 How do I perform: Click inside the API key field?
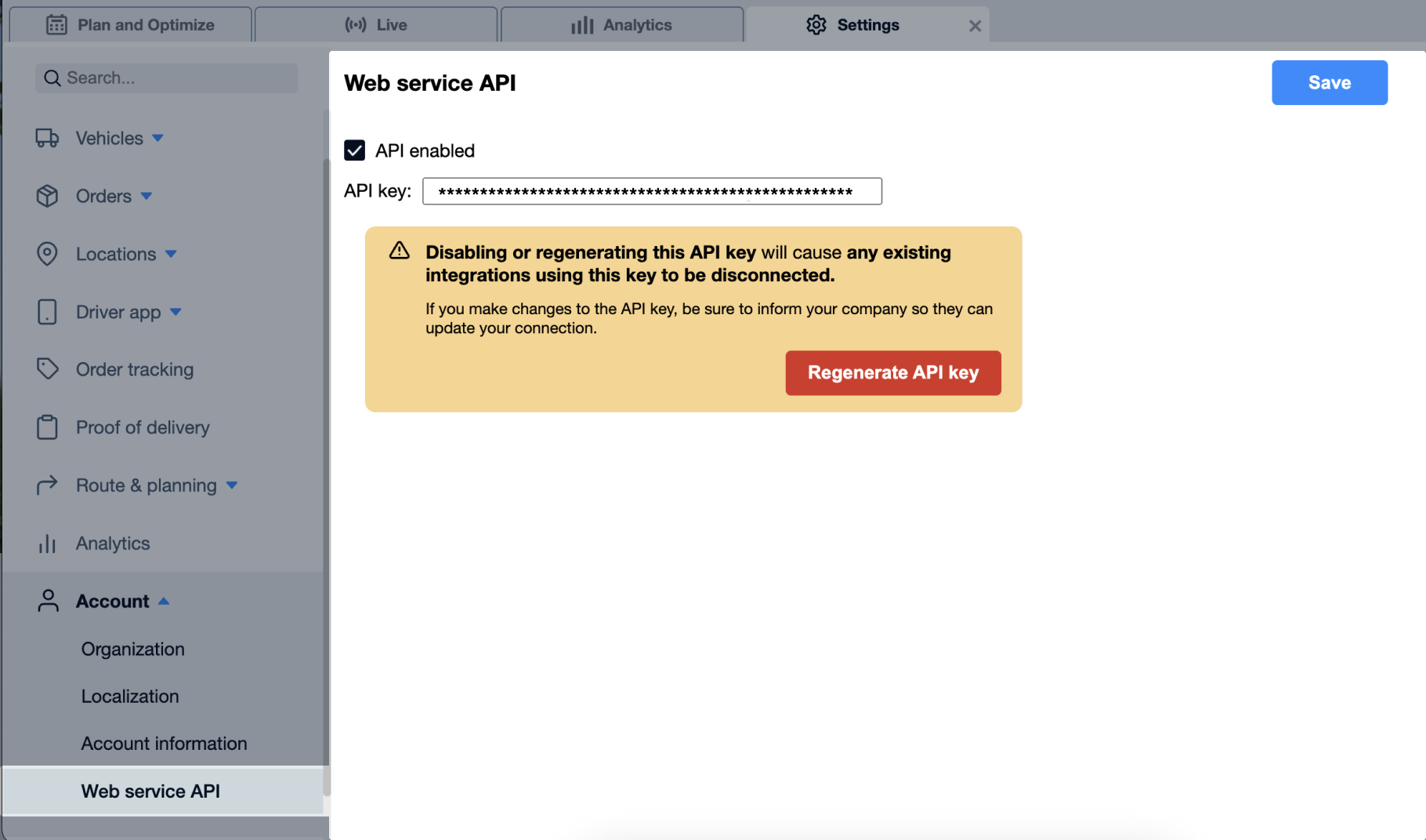pyautogui.click(x=652, y=190)
